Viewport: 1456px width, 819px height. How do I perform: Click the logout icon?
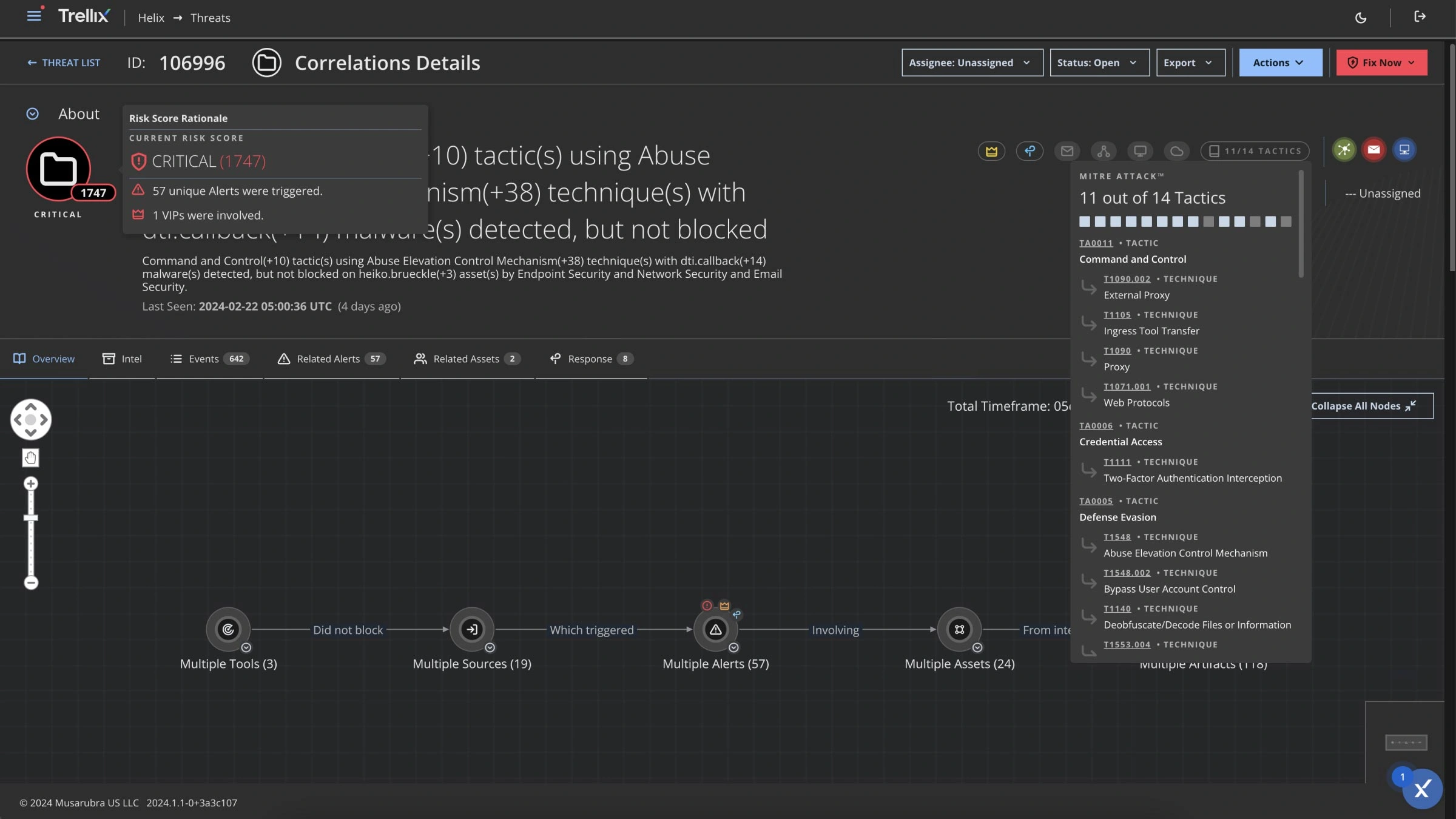click(x=1420, y=17)
